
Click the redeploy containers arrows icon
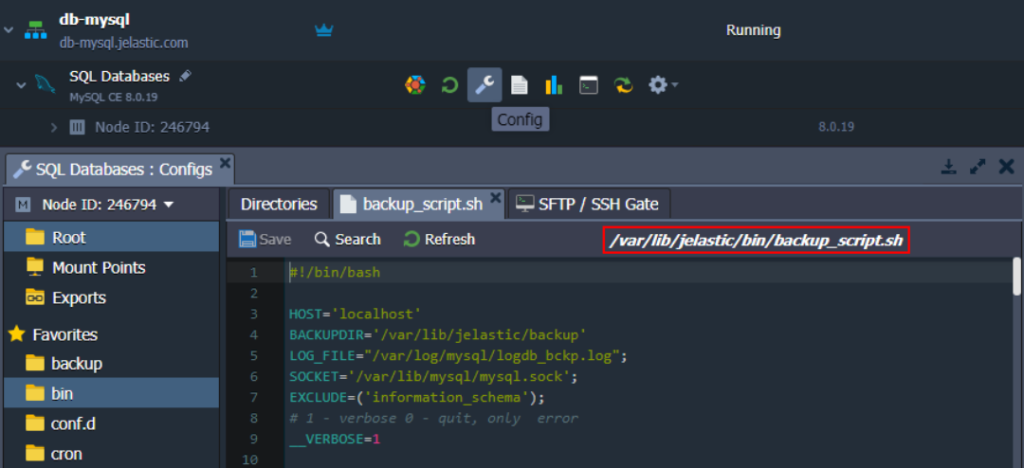point(624,85)
